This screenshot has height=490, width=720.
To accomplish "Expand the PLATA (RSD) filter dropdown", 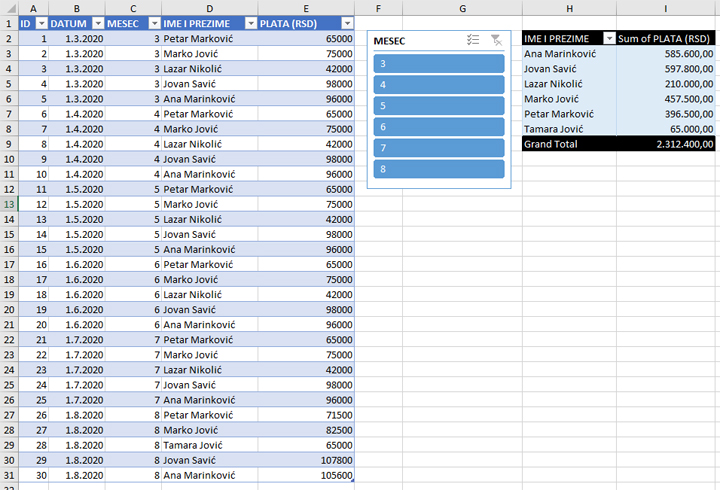I will point(346,23).
